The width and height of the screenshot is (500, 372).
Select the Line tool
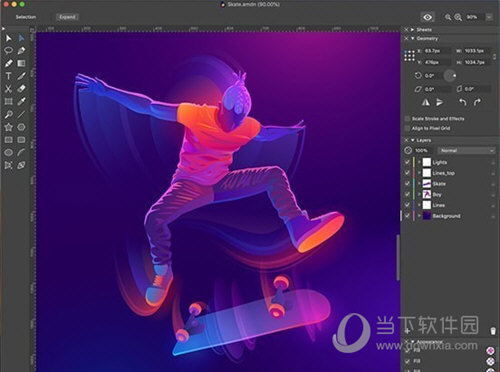[21, 114]
